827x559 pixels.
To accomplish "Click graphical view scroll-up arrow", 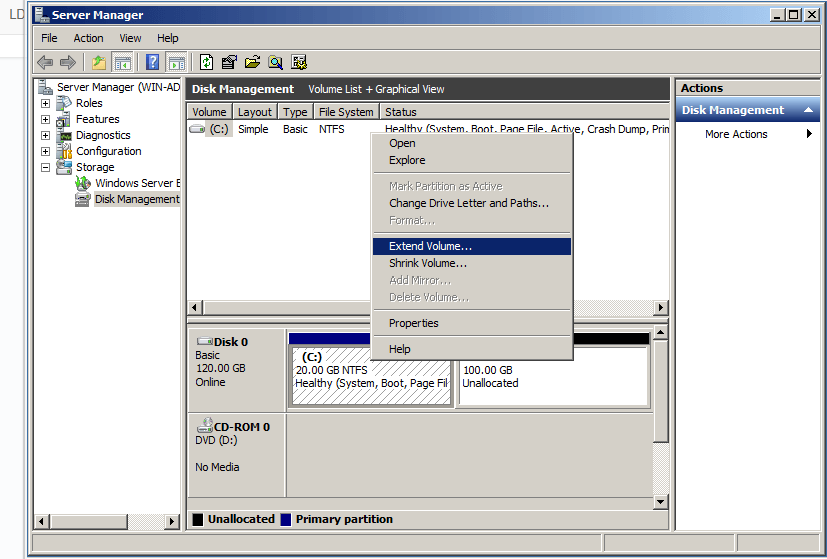I will [x=660, y=333].
